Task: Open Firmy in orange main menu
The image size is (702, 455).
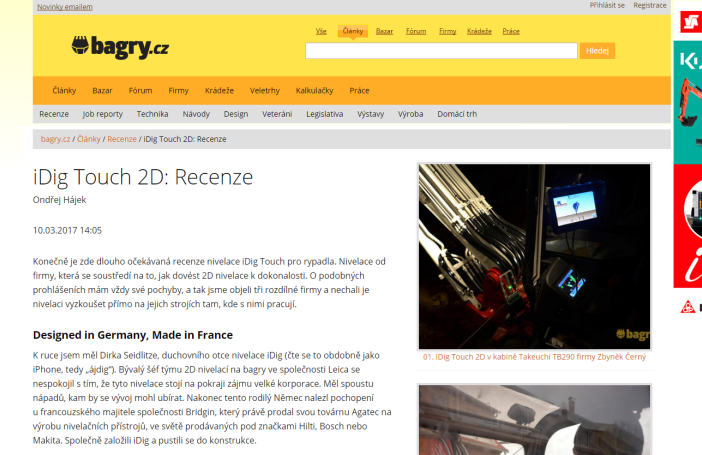Action: 178,90
